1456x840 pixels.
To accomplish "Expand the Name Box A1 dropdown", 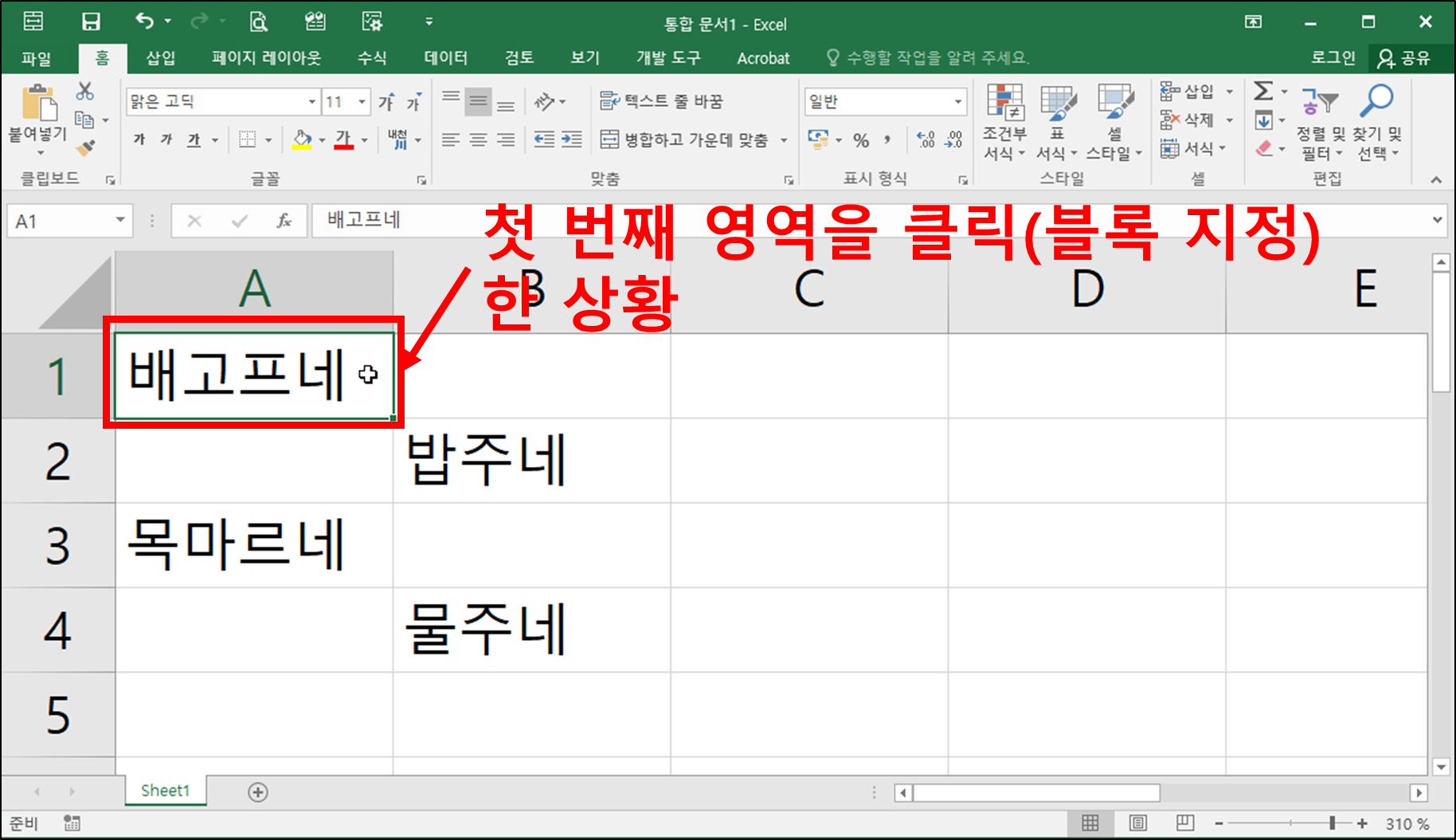I will (x=120, y=220).
